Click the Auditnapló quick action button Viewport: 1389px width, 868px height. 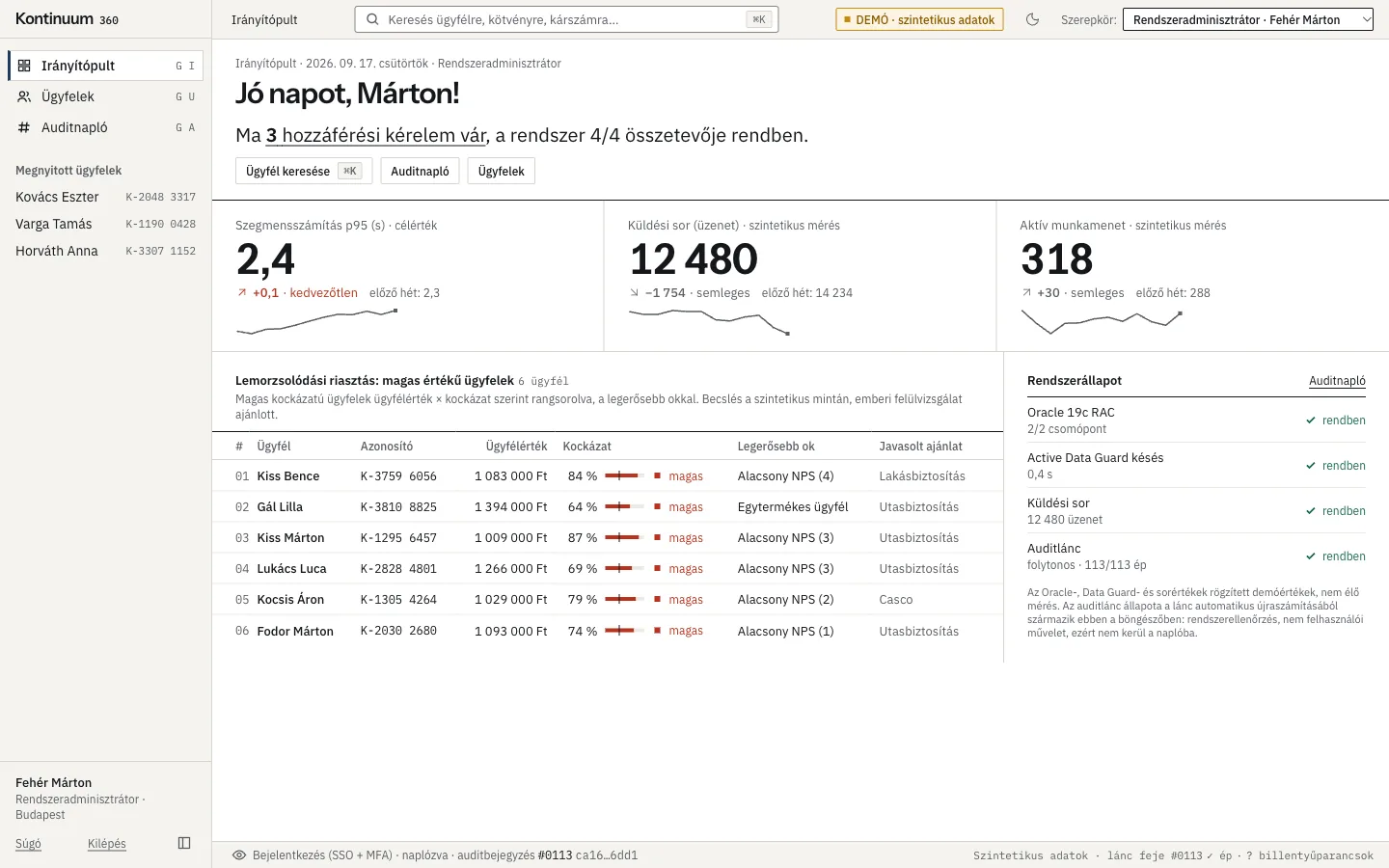coord(420,171)
